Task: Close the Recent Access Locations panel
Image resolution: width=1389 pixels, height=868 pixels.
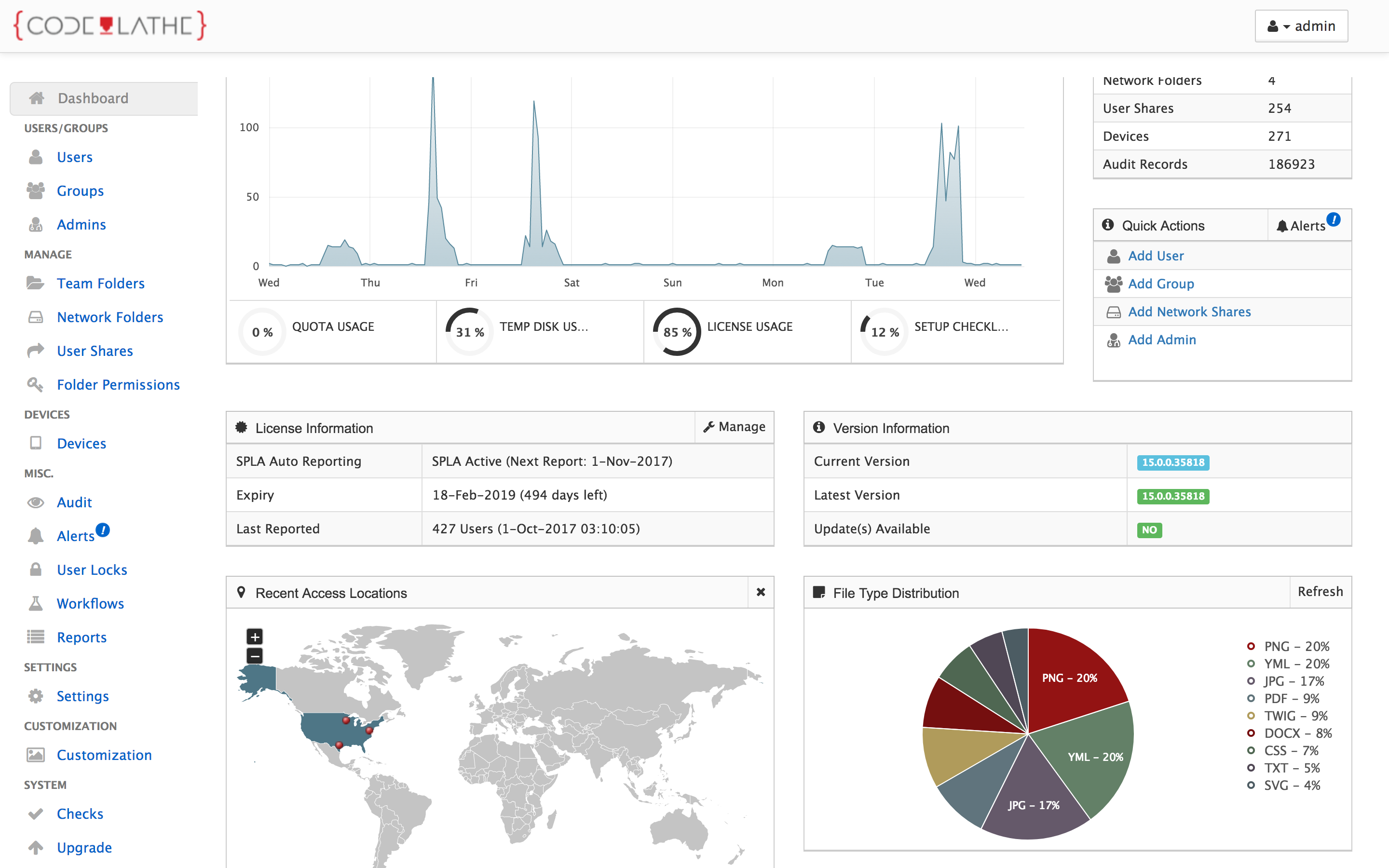Action: tap(761, 592)
